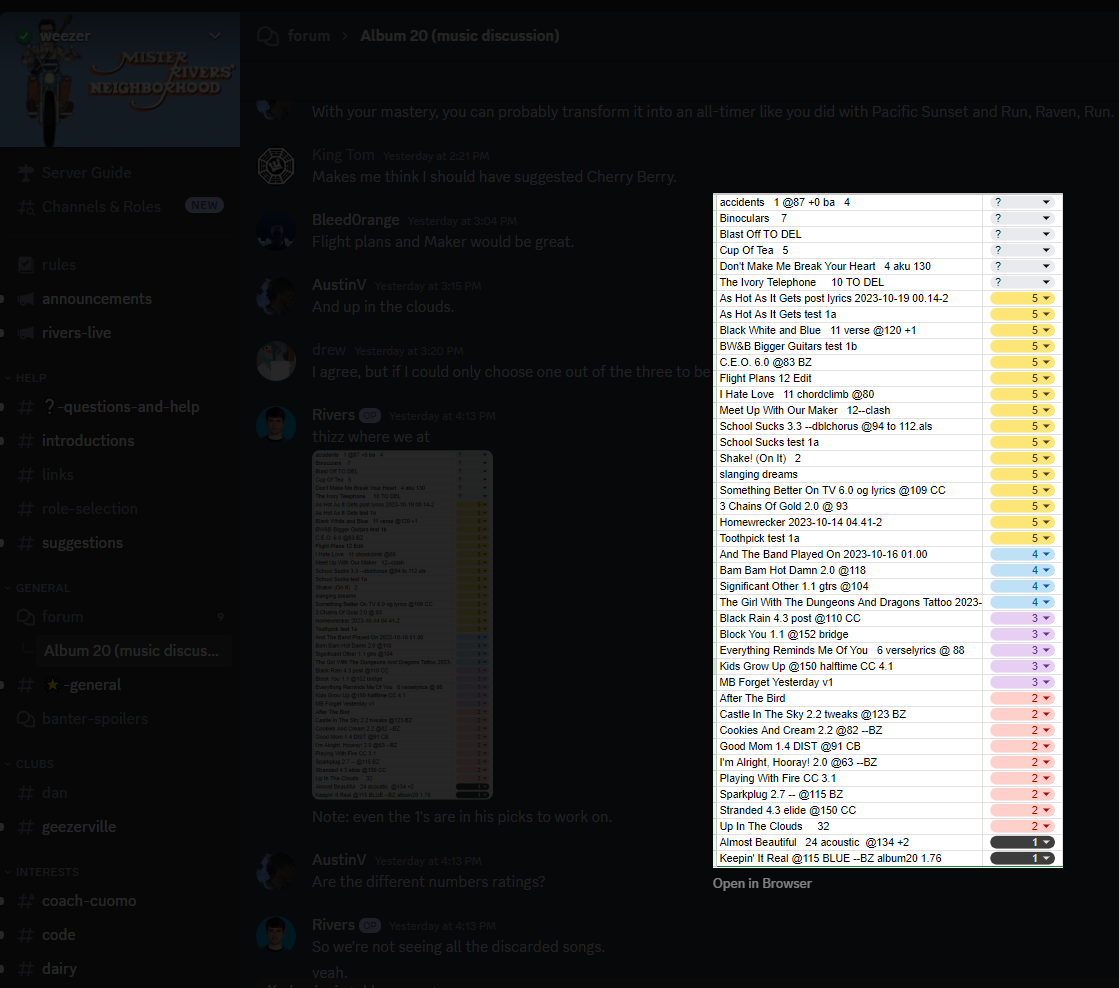Click the banter-spoilers forum icon
The image size is (1119, 988).
pos(25,719)
